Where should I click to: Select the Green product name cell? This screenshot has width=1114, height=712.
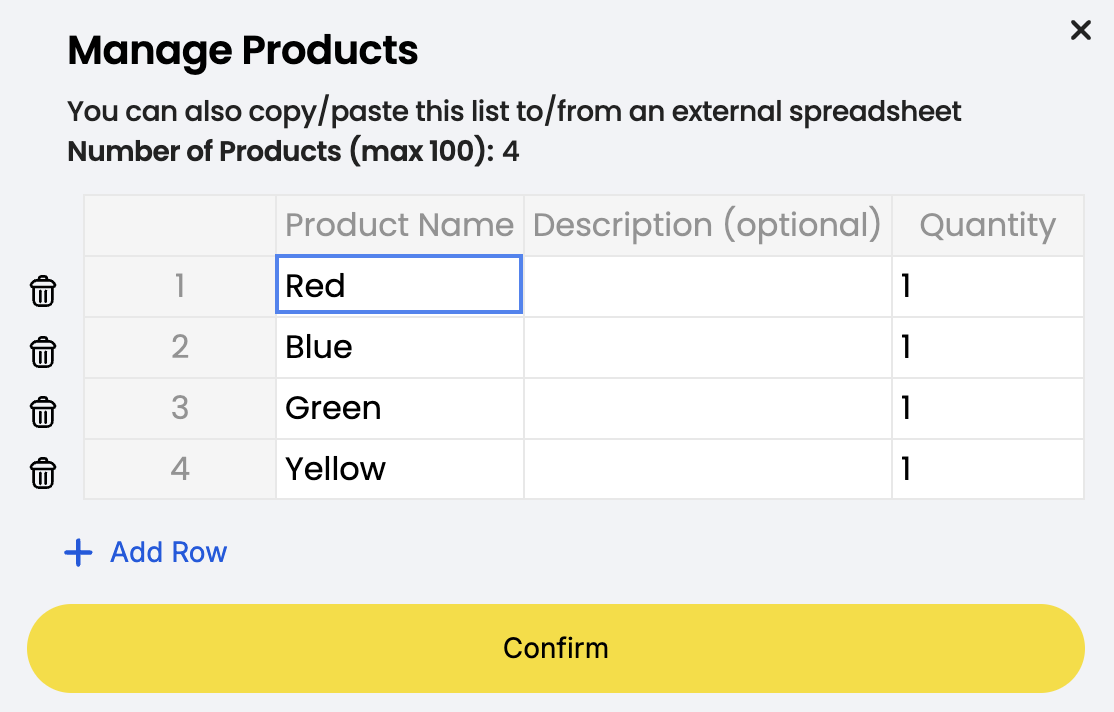(398, 408)
